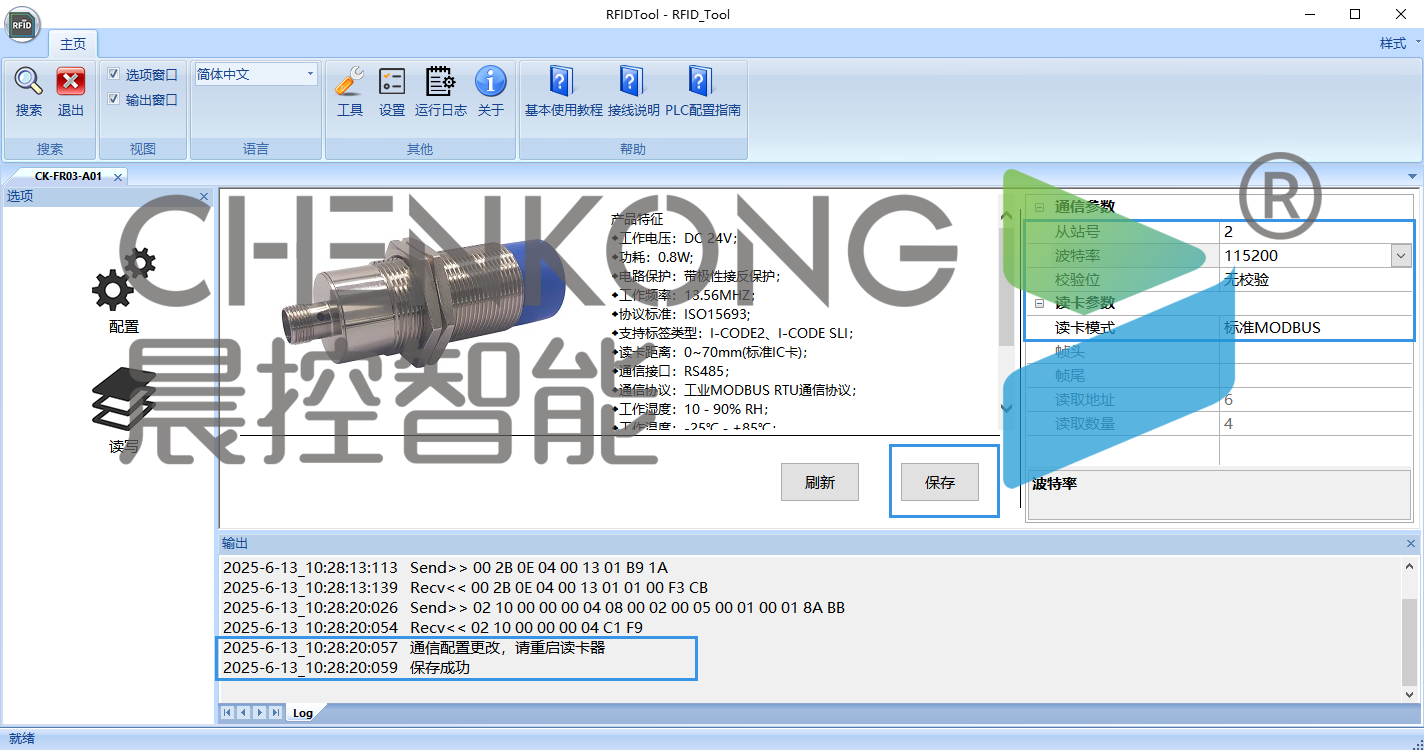
Task: Open the document tab list dropdown arrow
Action: click(x=1412, y=177)
